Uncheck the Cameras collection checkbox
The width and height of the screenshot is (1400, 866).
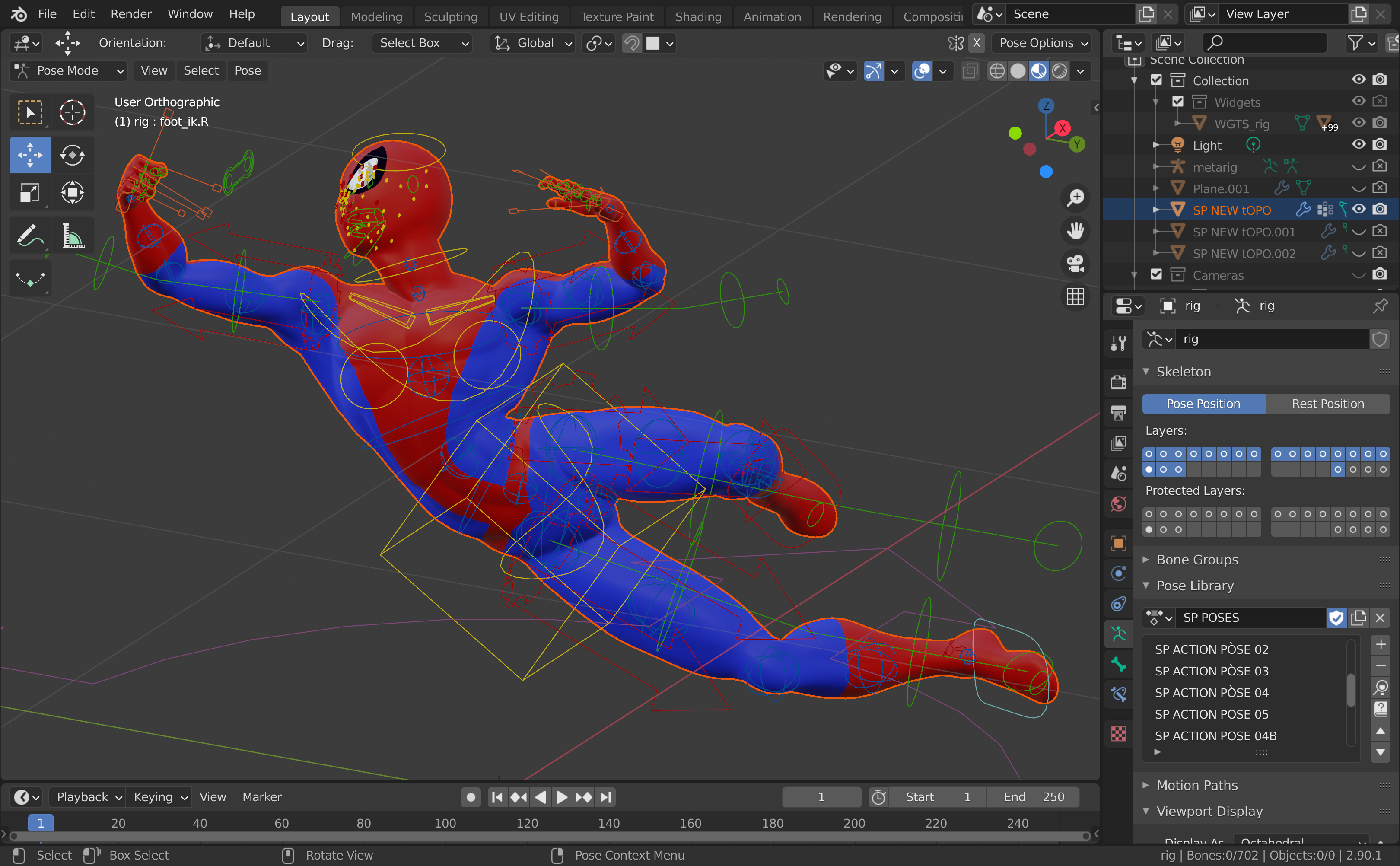(1156, 275)
